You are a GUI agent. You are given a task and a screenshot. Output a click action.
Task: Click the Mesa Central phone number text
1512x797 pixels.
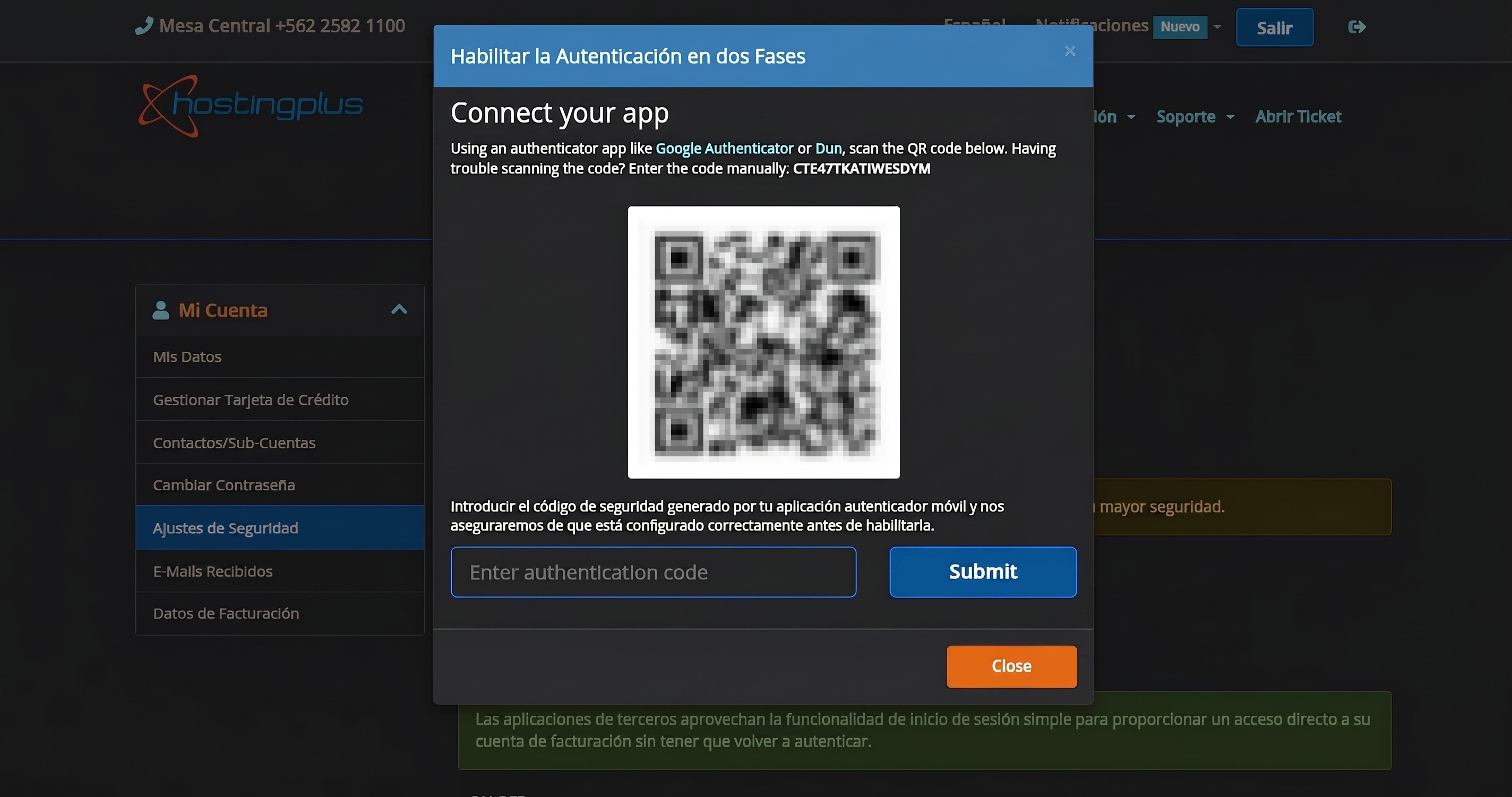pos(282,26)
